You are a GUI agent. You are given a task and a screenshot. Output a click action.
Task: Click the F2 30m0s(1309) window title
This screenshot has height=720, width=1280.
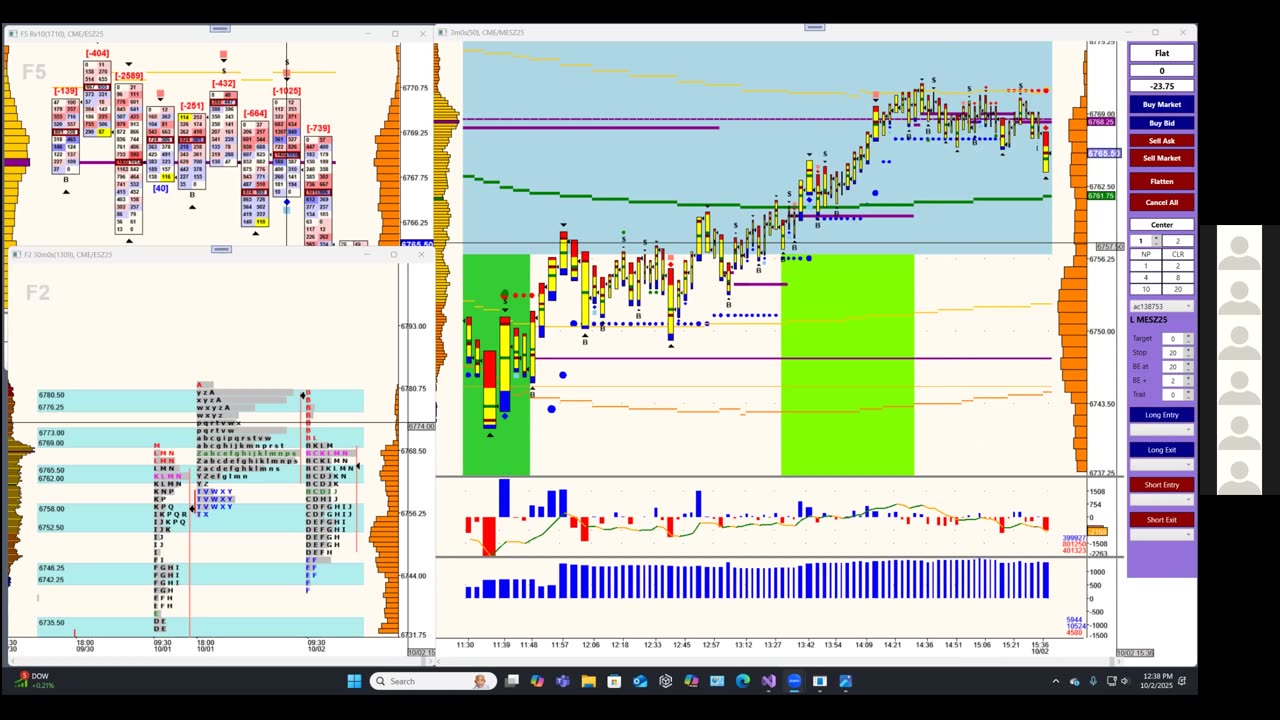[66, 254]
